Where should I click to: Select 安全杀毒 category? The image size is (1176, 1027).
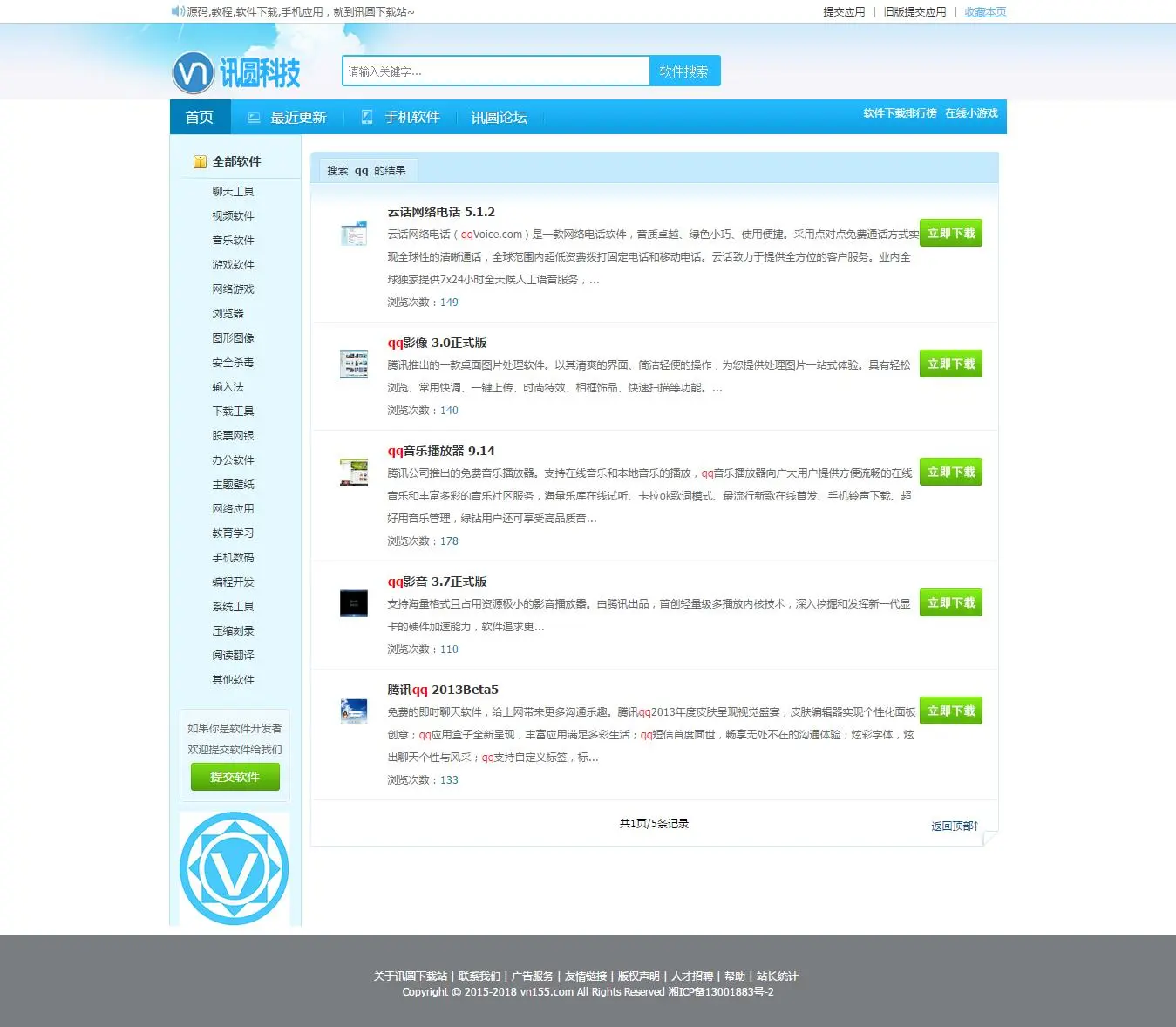click(x=233, y=362)
